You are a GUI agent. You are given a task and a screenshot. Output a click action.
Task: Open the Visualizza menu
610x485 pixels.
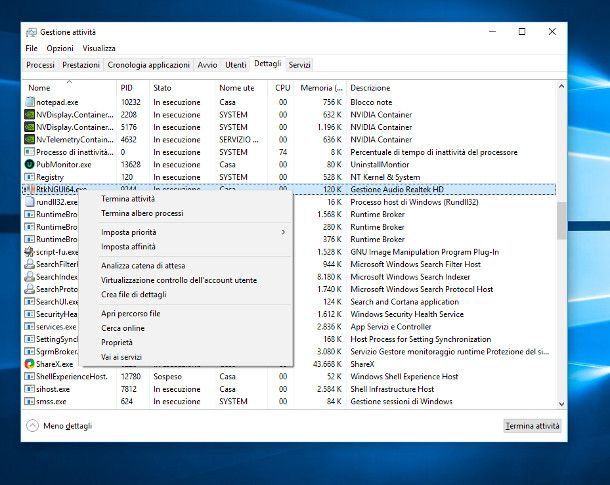tap(99, 48)
